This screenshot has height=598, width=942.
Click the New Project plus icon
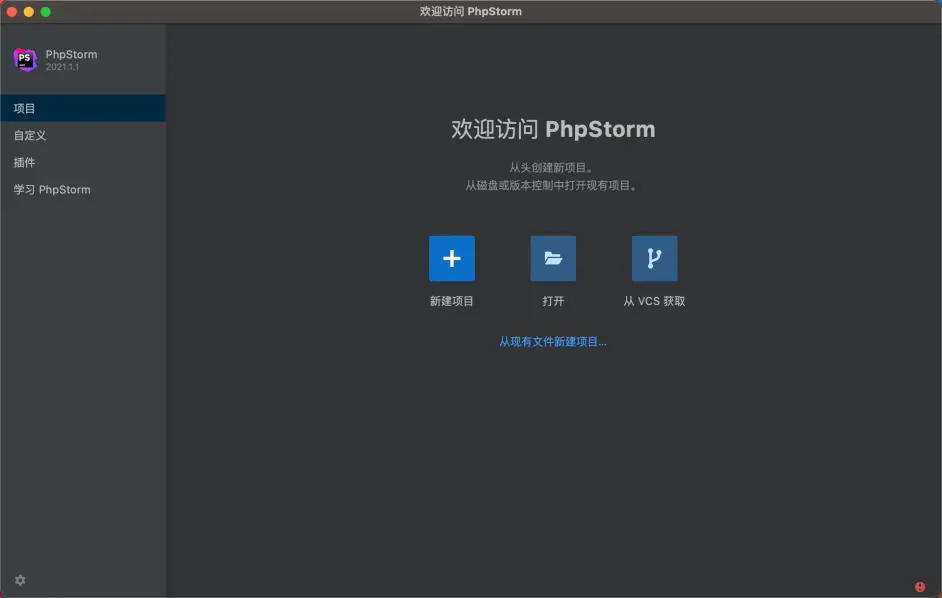coord(452,258)
